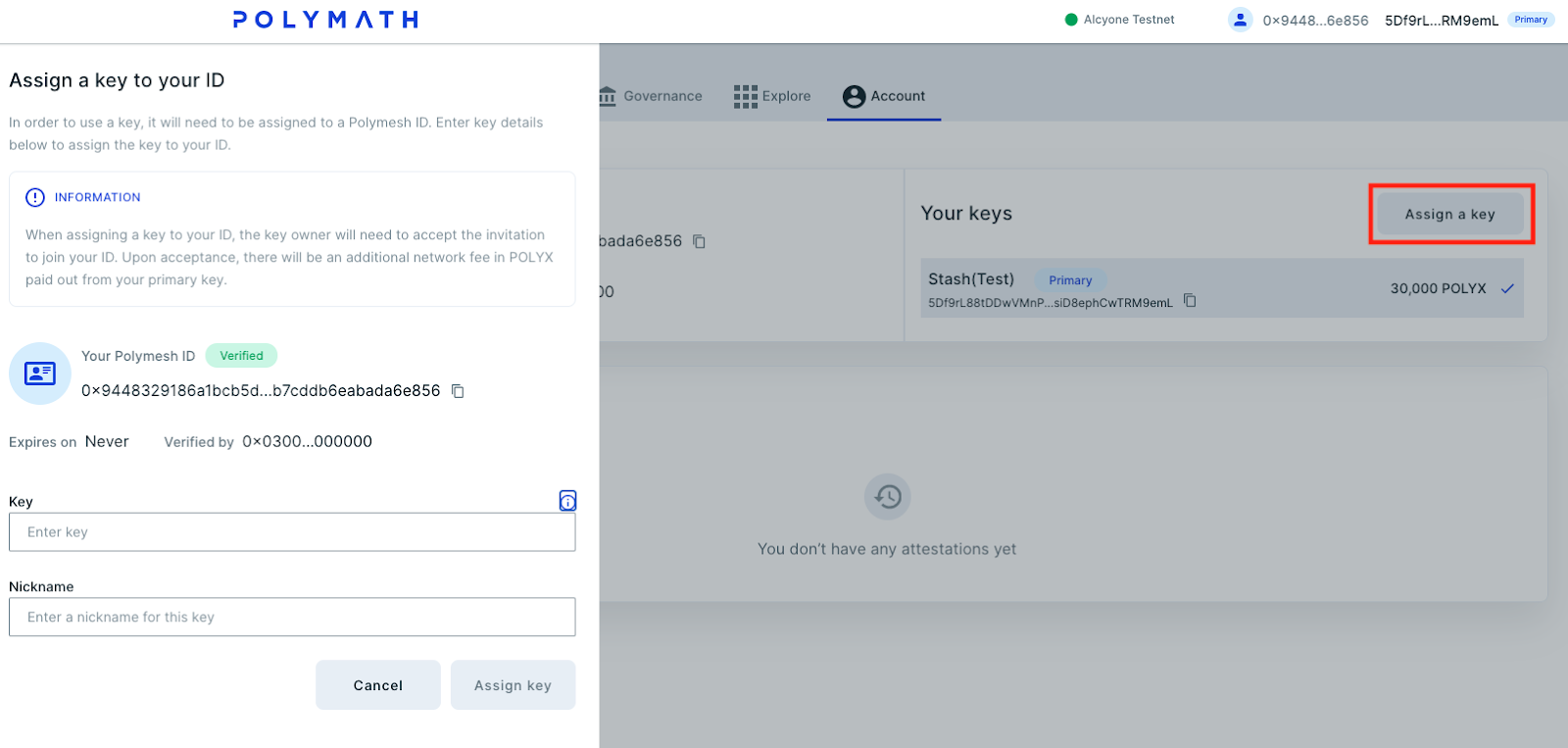The width and height of the screenshot is (1568, 748).
Task: Click the Key field info icon
Action: [x=567, y=501]
